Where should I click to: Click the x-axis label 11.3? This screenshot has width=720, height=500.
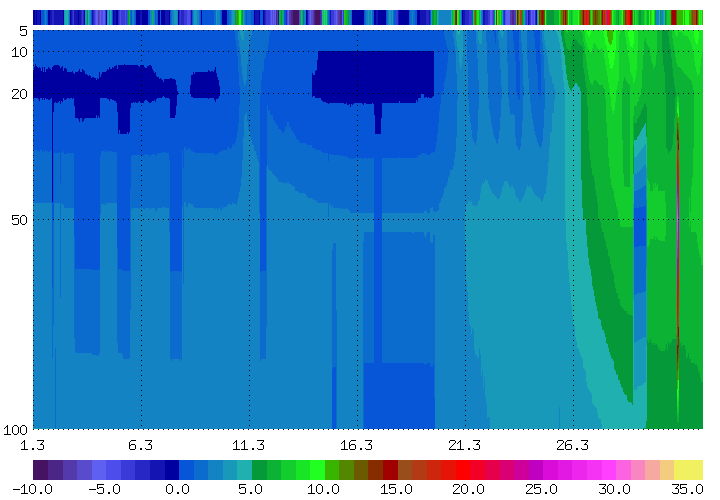click(248, 445)
